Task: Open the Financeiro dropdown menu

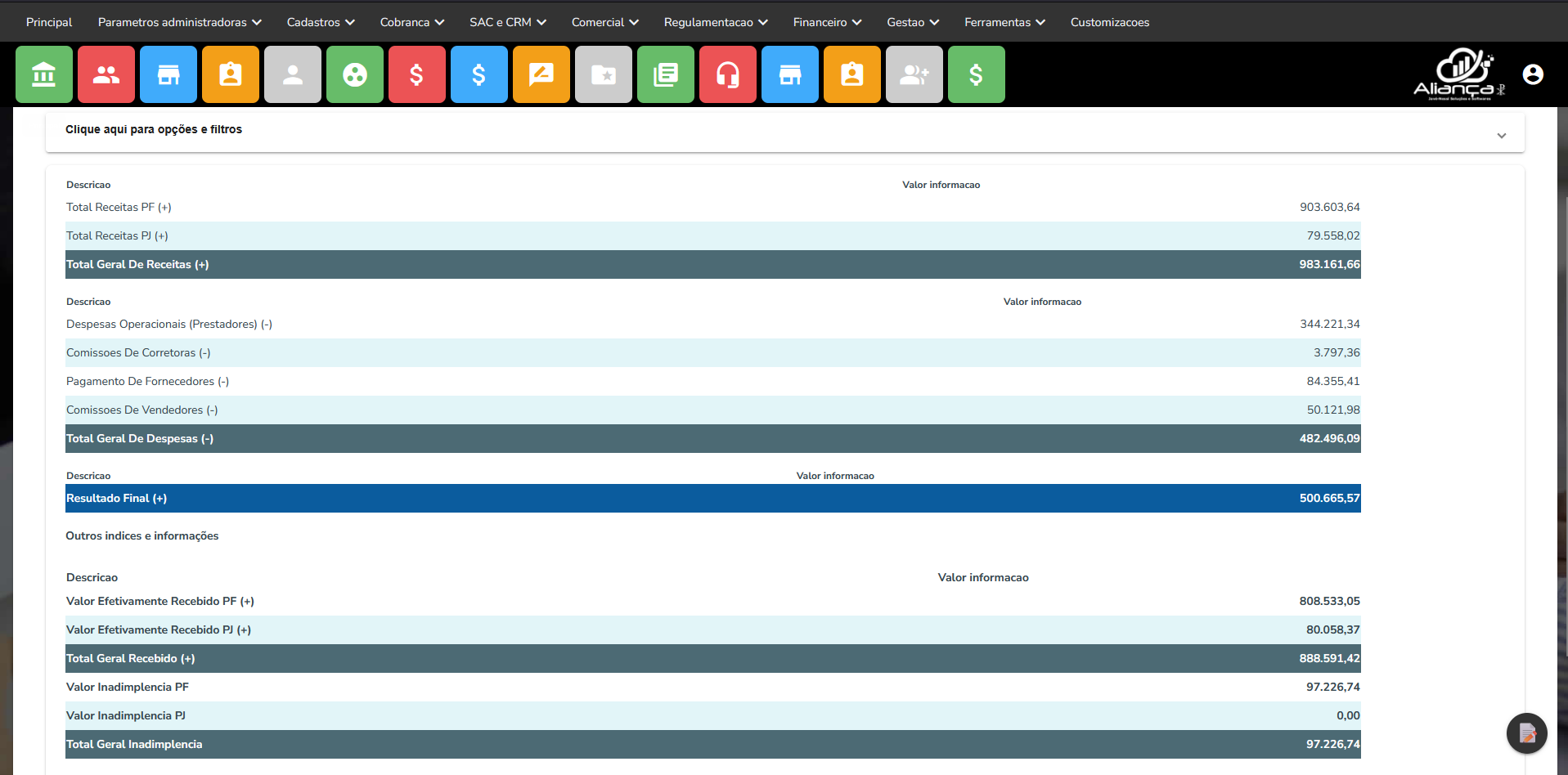Action: (827, 22)
